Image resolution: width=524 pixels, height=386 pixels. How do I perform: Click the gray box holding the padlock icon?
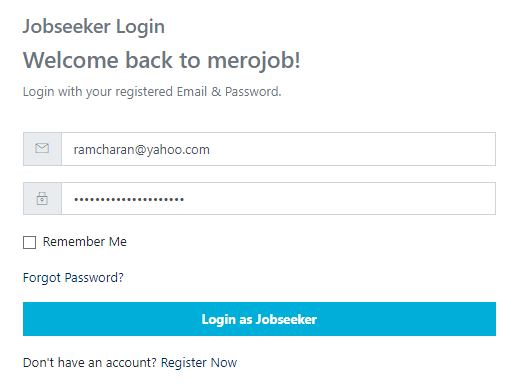42,199
